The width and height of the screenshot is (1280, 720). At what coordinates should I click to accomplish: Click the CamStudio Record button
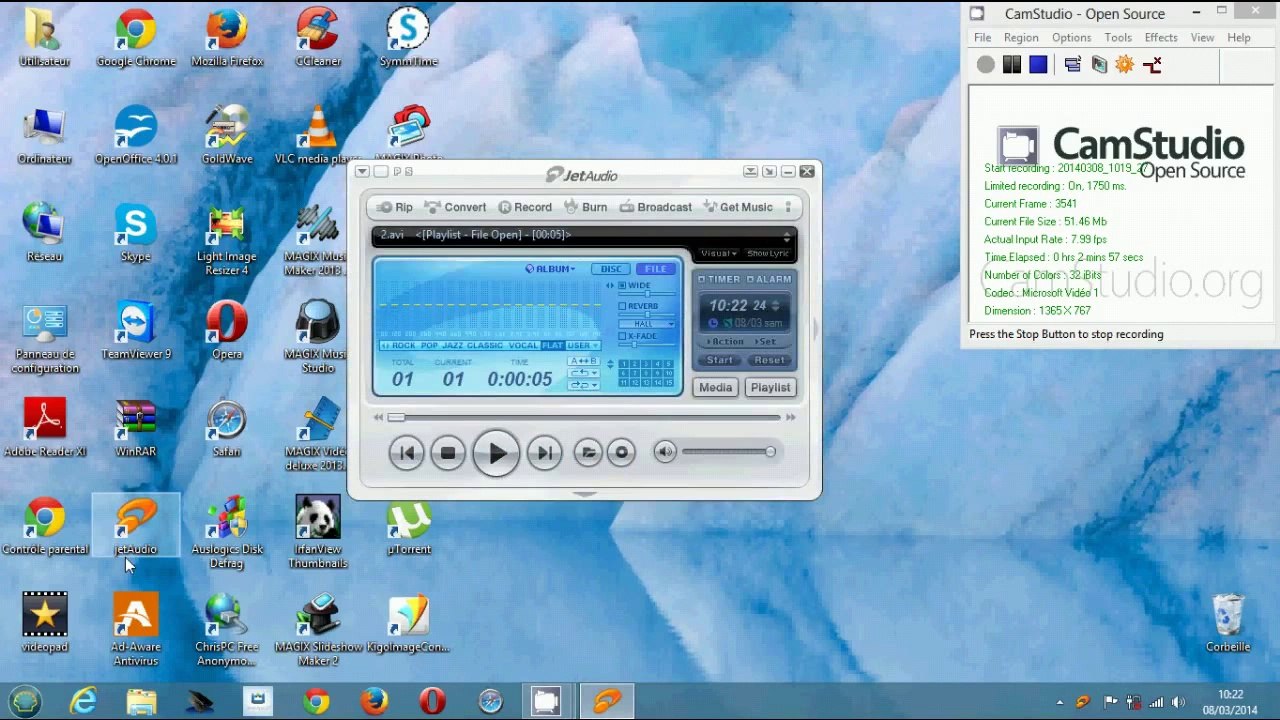(x=986, y=65)
